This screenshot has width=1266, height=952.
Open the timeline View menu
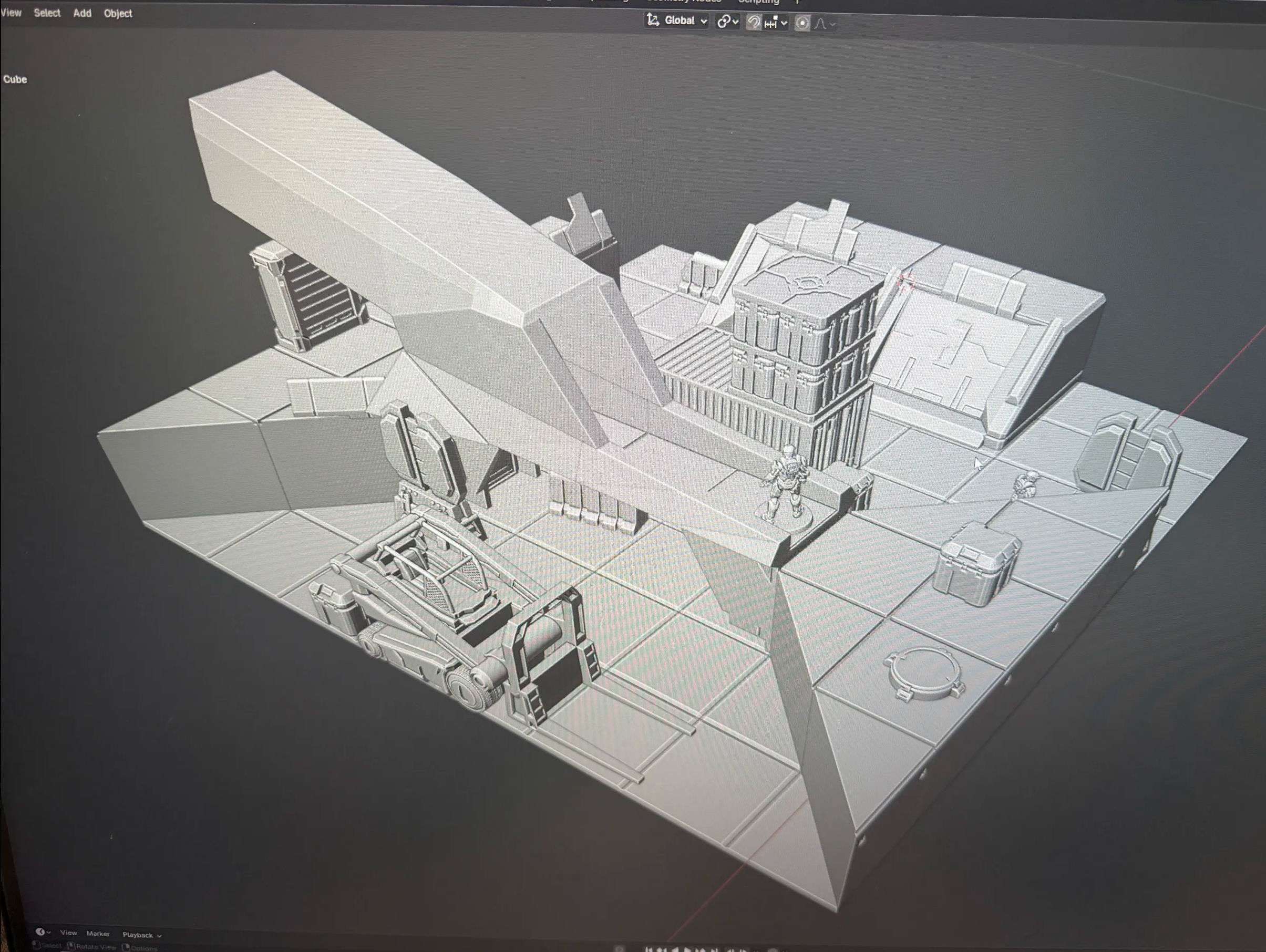click(68, 933)
